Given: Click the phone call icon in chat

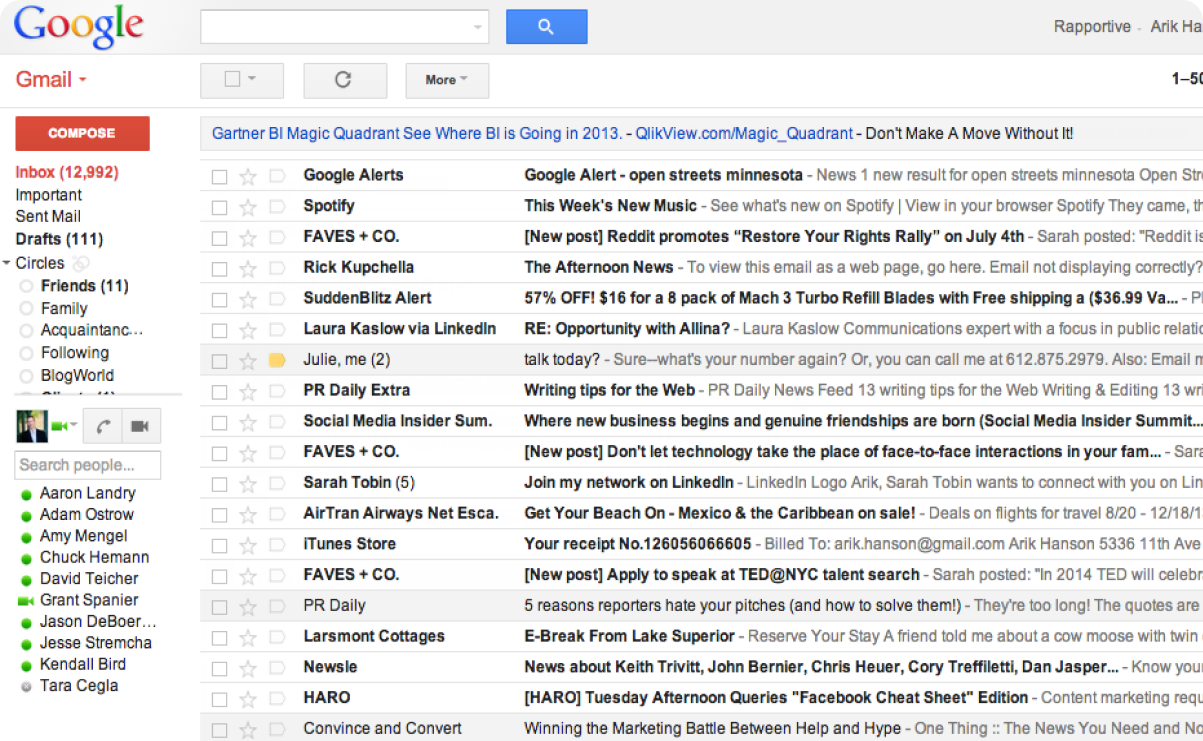Looking at the screenshot, I should pyautogui.click(x=103, y=427).
